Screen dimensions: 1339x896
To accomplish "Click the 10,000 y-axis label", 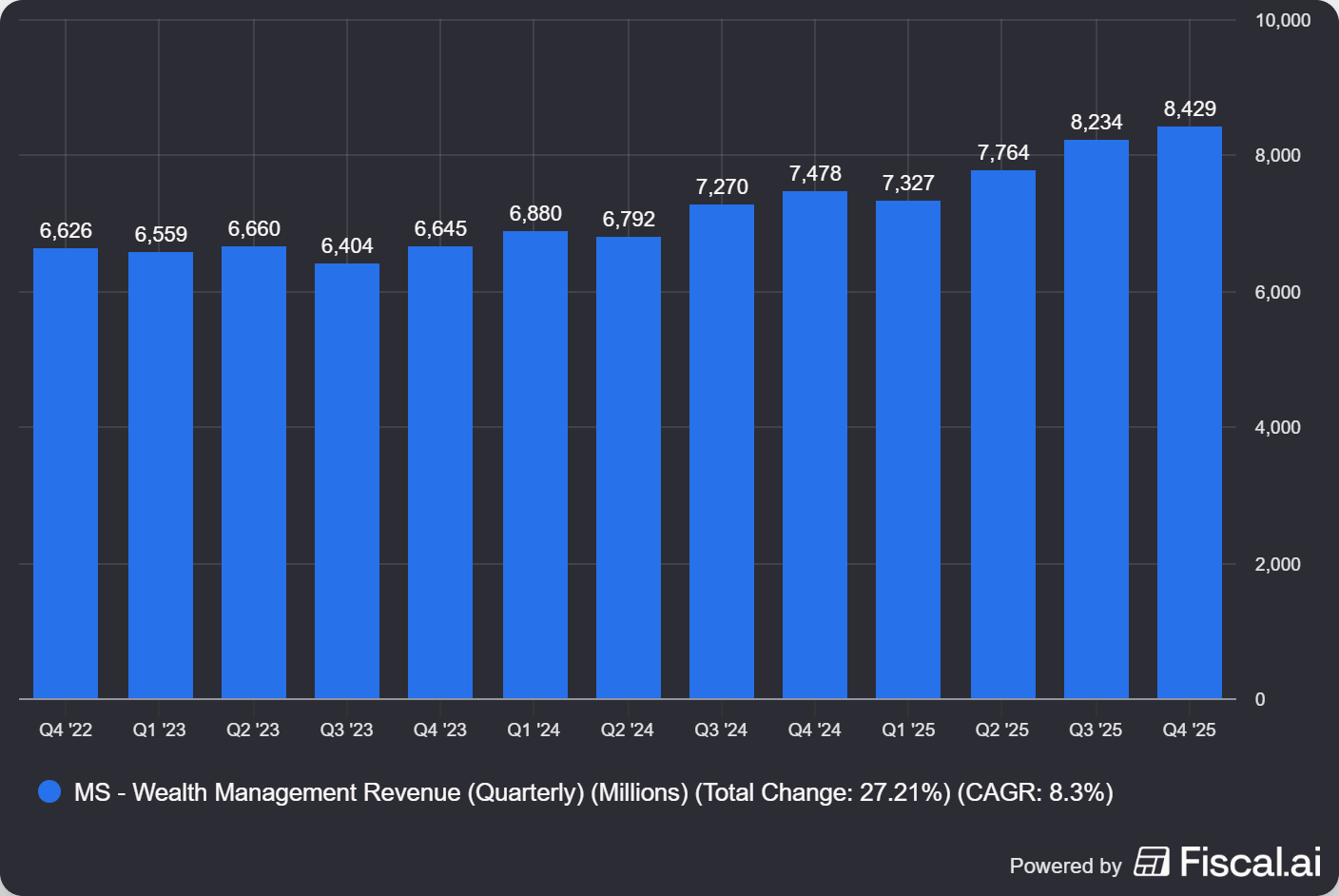I will tap(1282, 20).
